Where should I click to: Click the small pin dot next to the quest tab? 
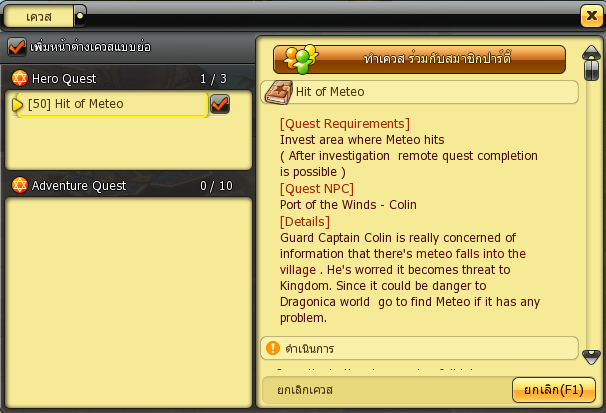(80, 16)
